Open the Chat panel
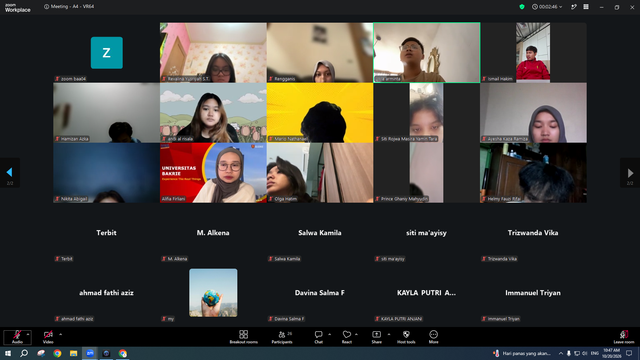 [318, 337]
